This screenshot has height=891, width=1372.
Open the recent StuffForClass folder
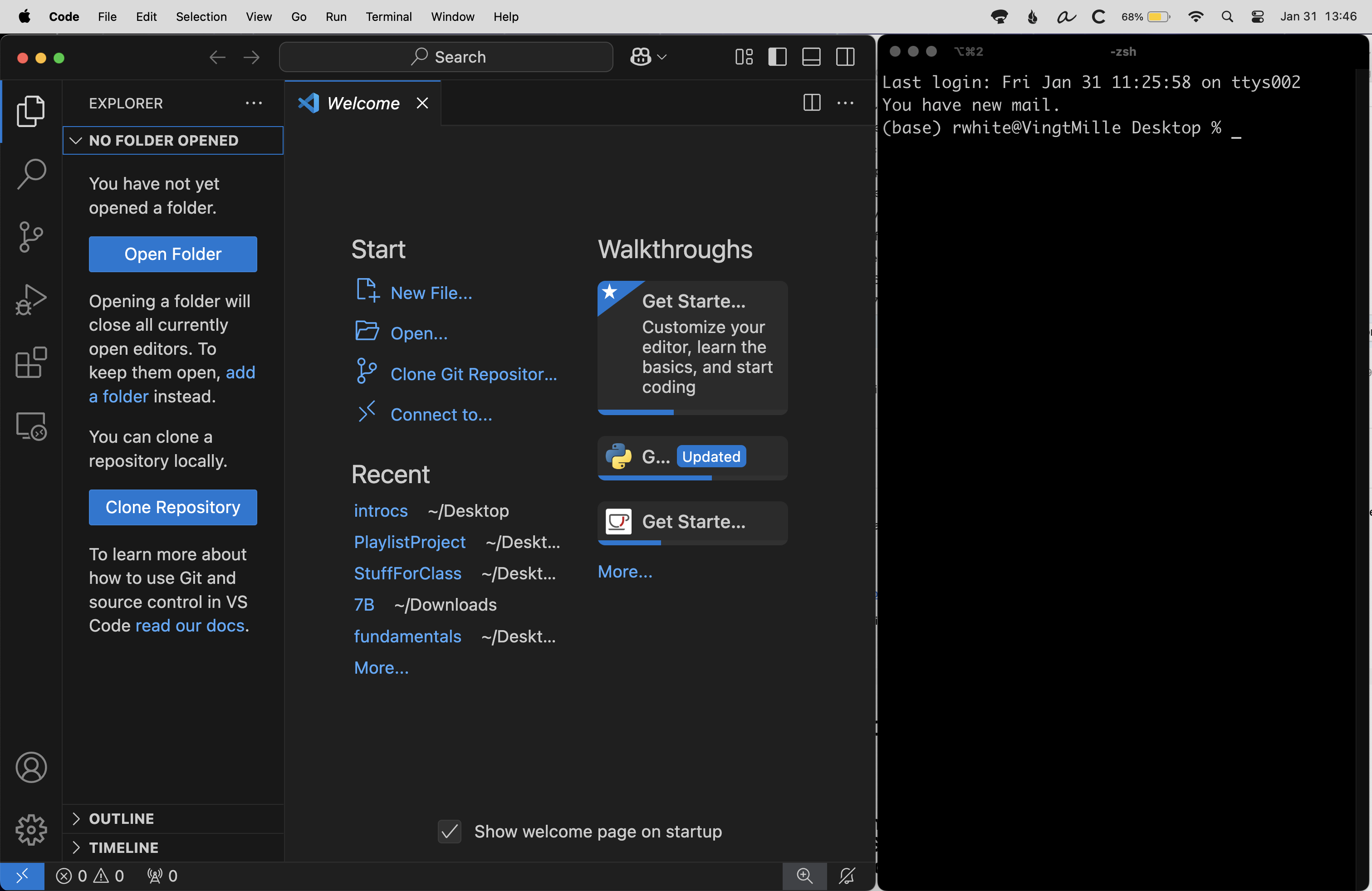click(407, 573)
